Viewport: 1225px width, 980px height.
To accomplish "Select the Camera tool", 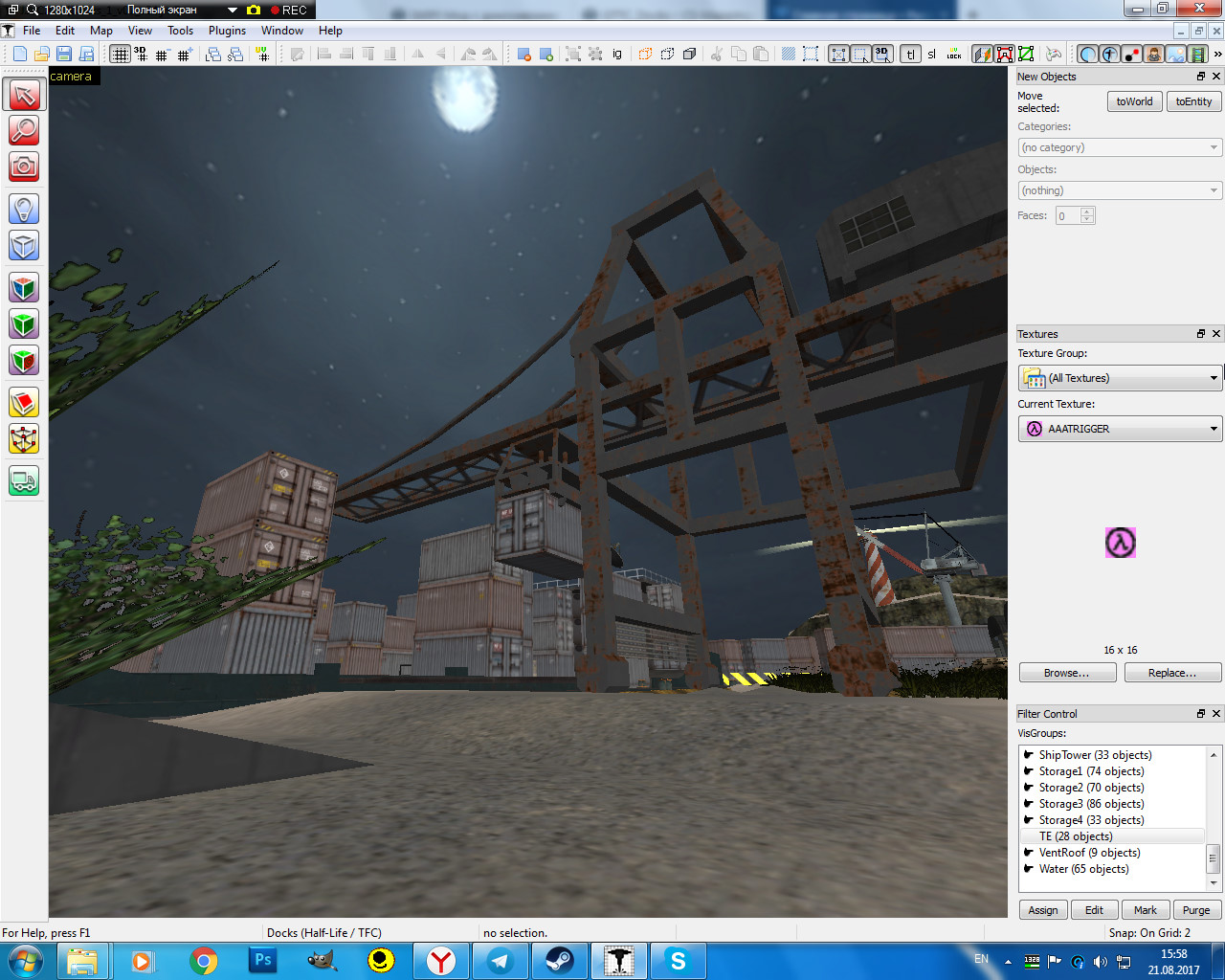I will (x=24, y=167).
